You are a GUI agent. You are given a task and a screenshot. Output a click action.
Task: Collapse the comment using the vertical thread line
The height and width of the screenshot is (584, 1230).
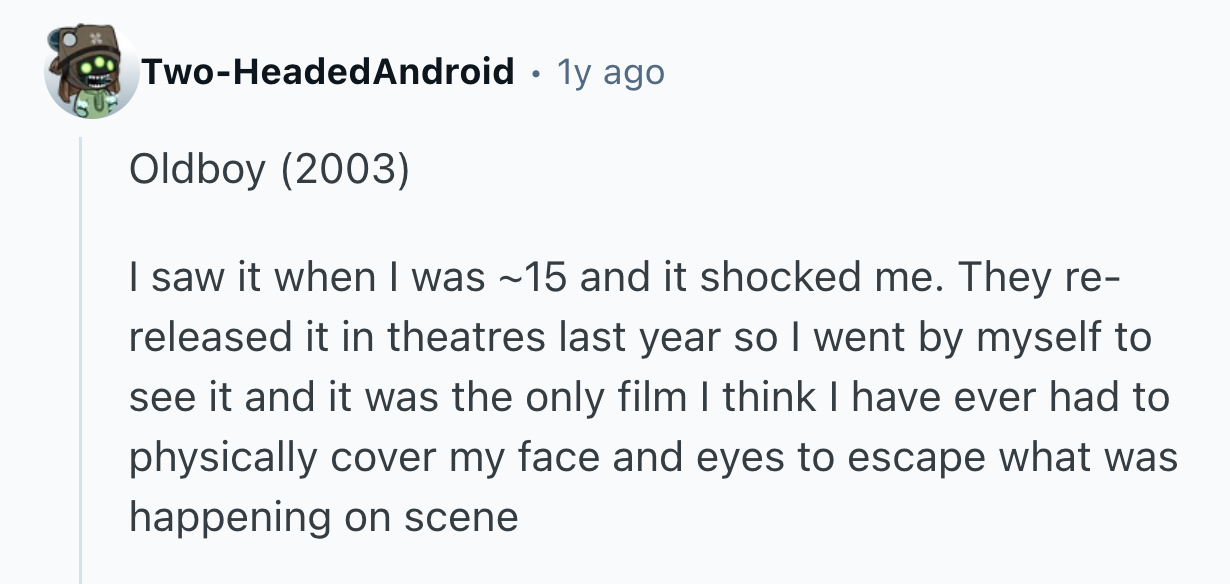click(x=81, y=360)
